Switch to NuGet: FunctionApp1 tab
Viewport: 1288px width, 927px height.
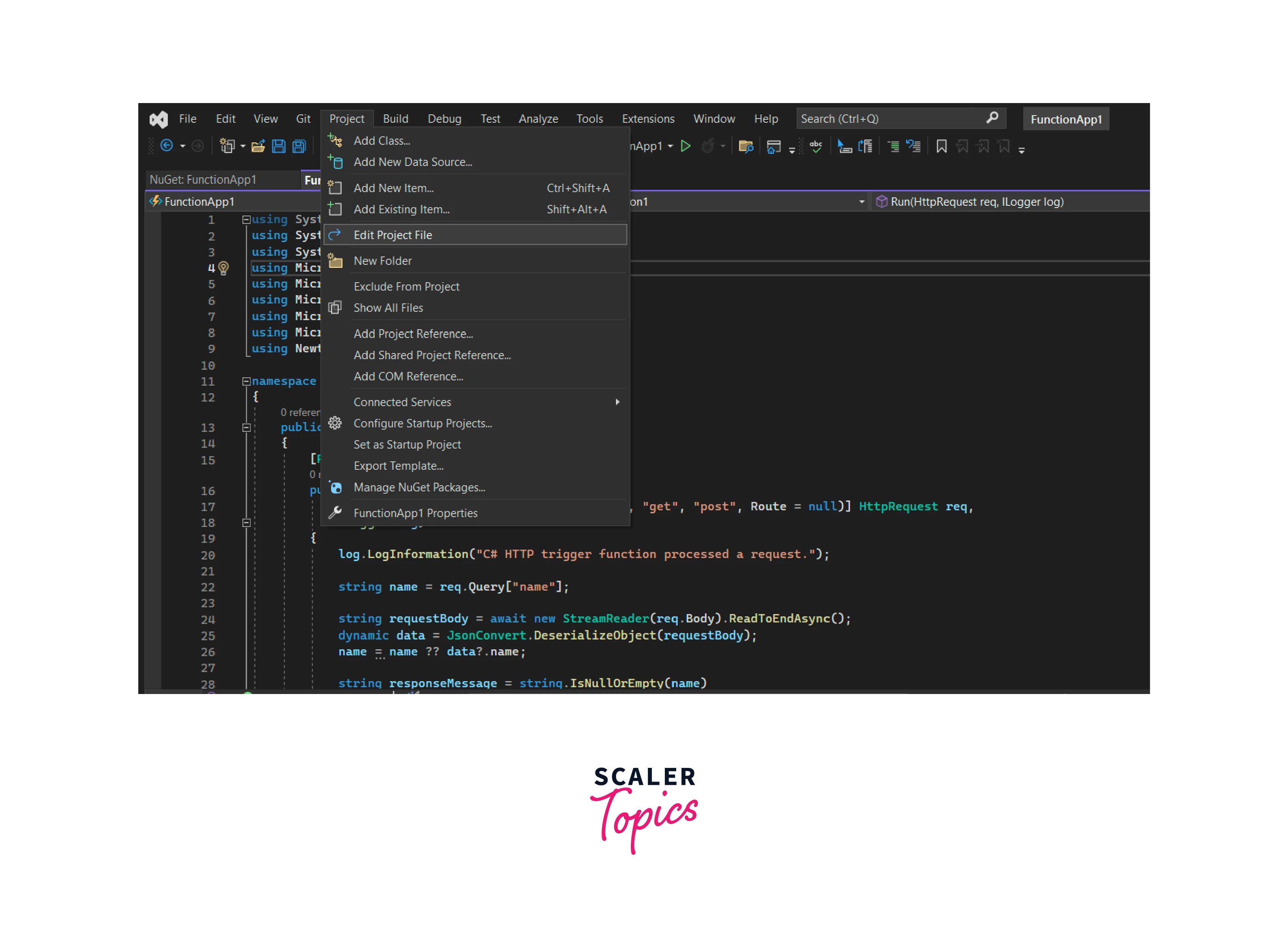click(x=203, y=180)
